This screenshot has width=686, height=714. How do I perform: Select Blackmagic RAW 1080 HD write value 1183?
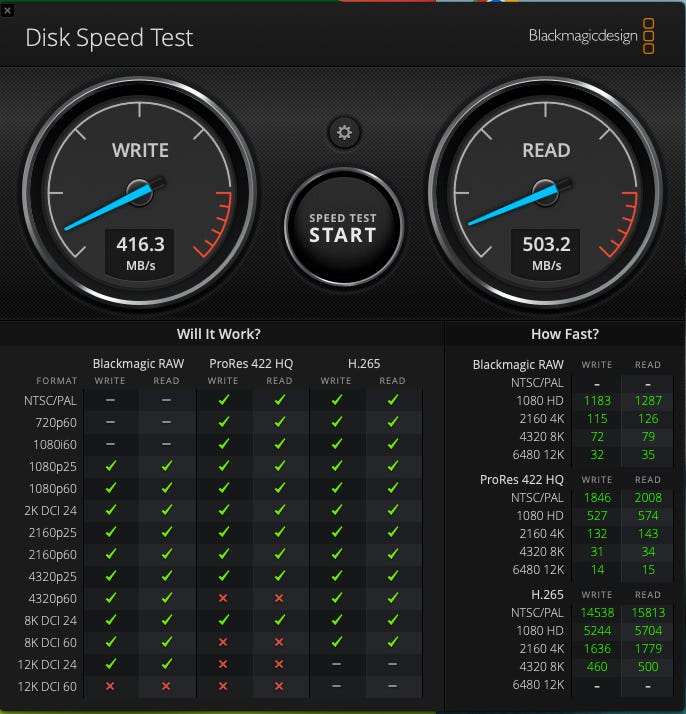point(597,401)
